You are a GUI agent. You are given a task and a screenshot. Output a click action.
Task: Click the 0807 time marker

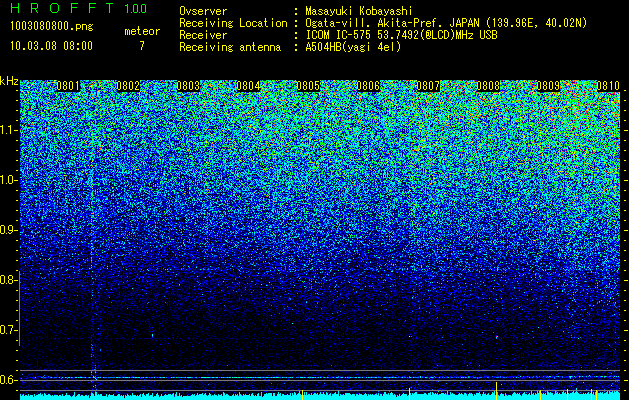coord(428,86)
